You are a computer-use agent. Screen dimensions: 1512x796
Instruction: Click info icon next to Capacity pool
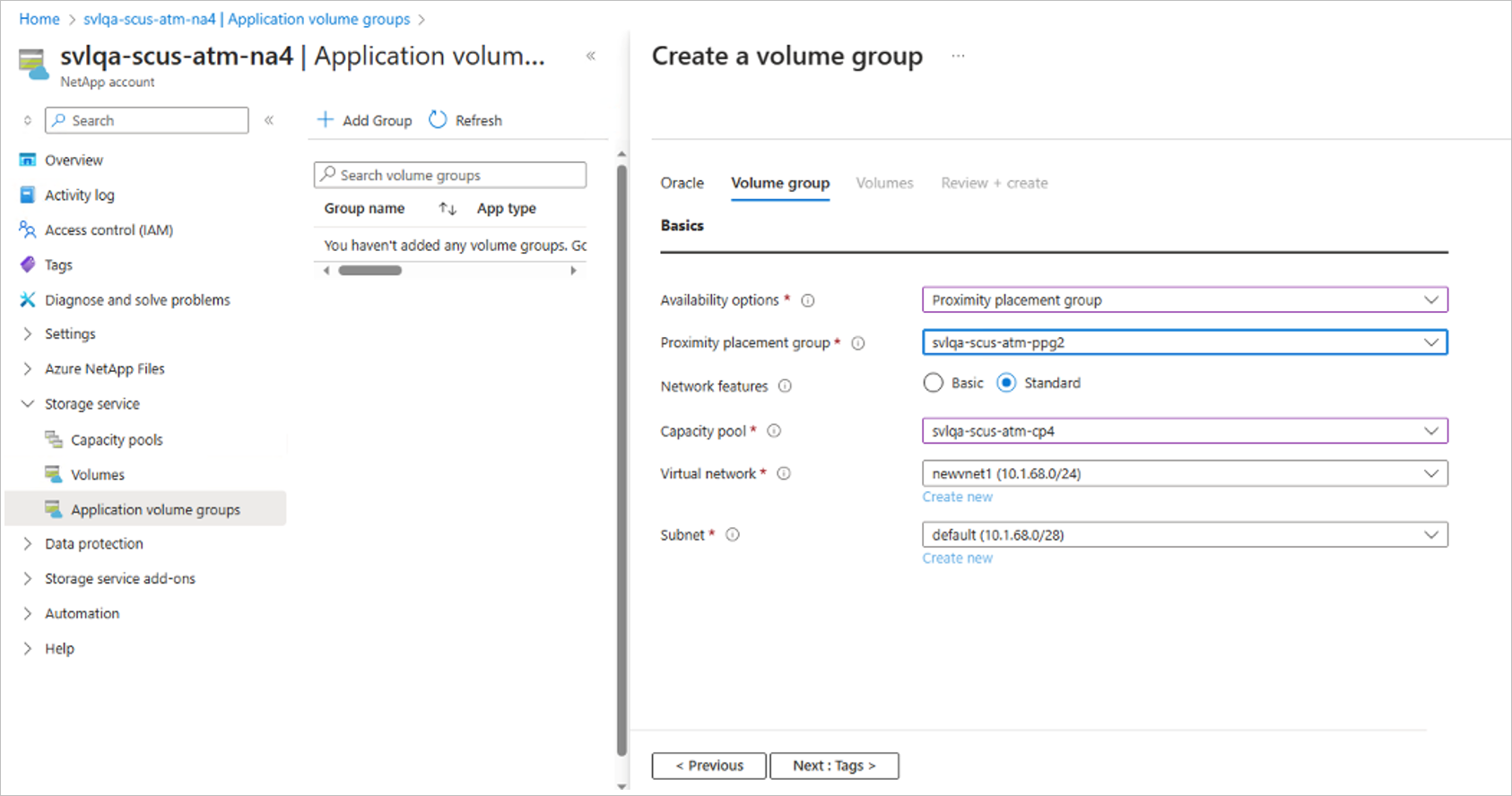coord(774,431)
